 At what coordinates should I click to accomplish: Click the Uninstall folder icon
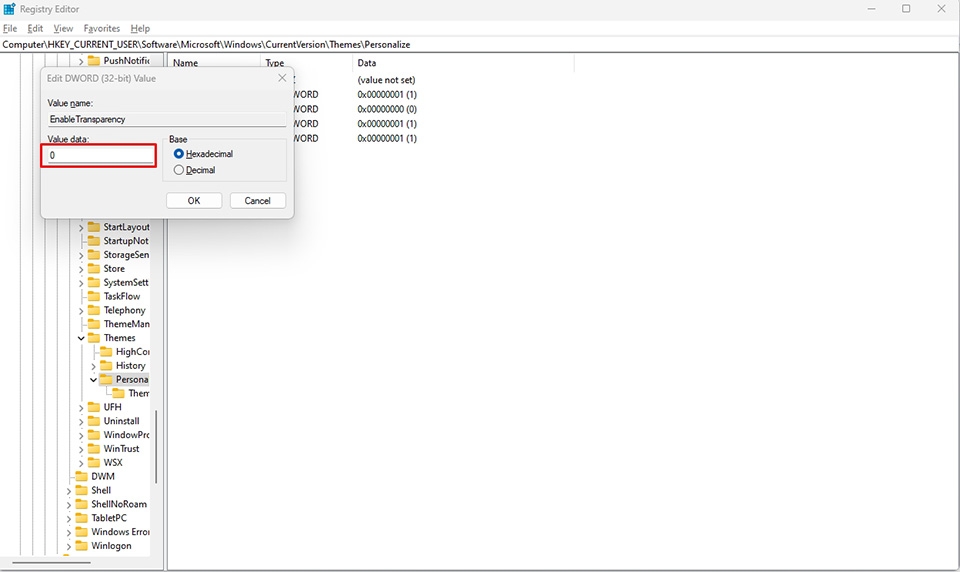[x=94, y=421]
